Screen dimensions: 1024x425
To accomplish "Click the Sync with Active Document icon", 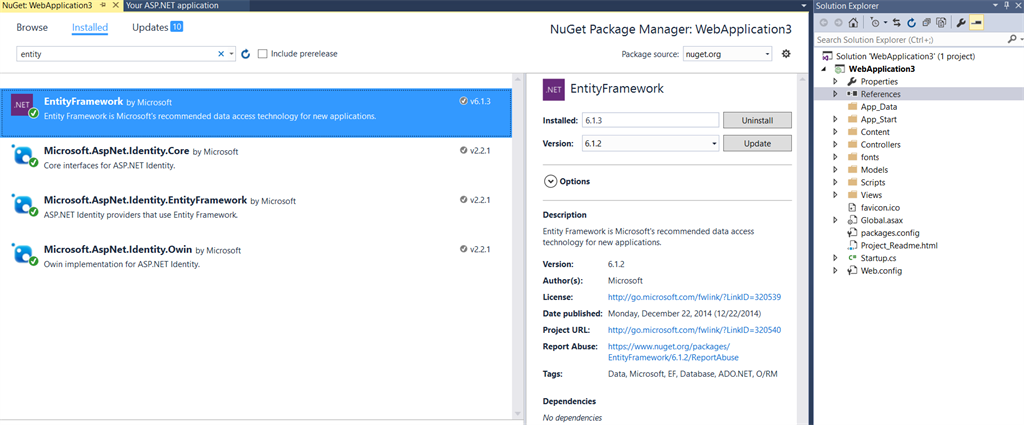I will click(x=898, y=22).
